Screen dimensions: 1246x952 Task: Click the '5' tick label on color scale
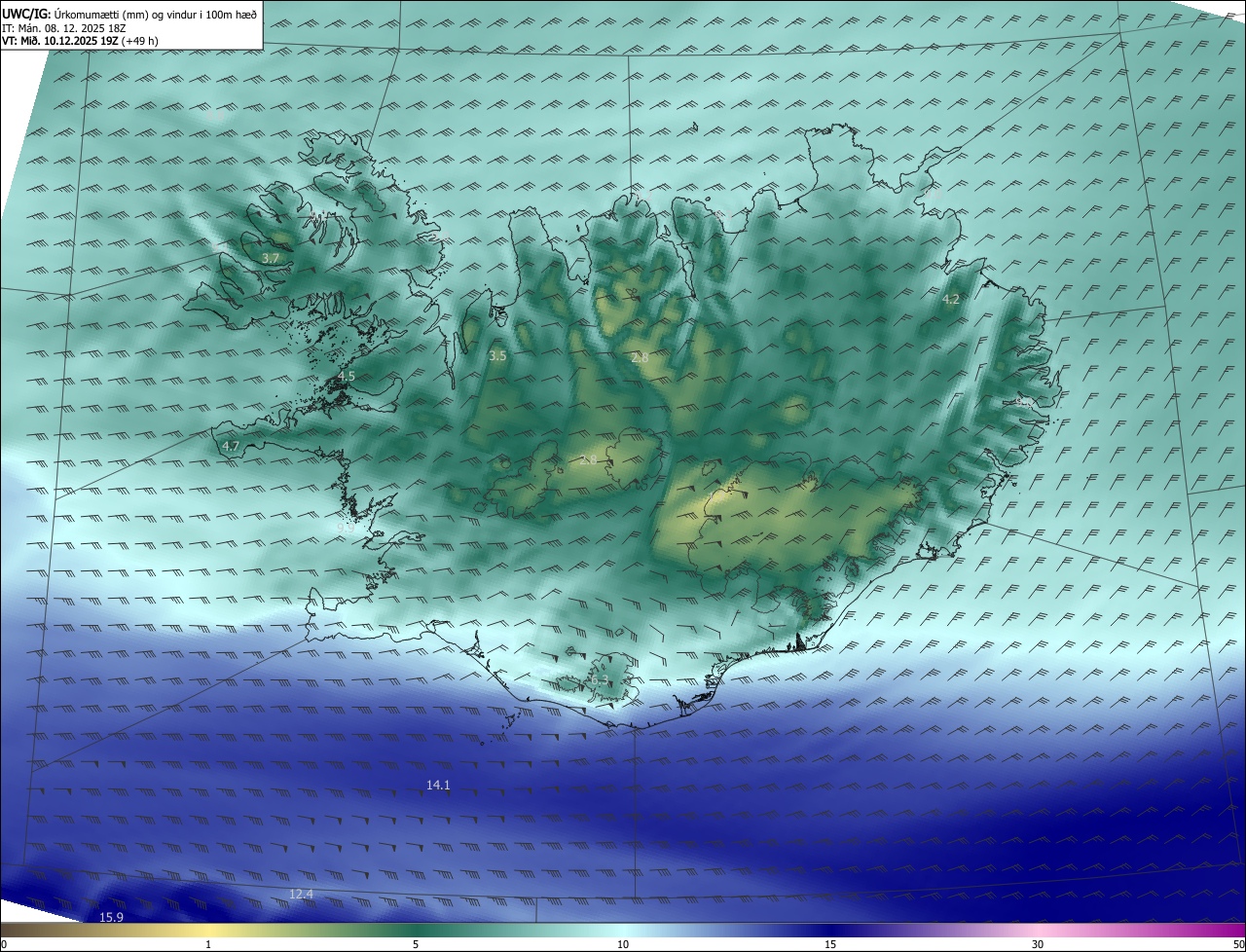(416, 944)
